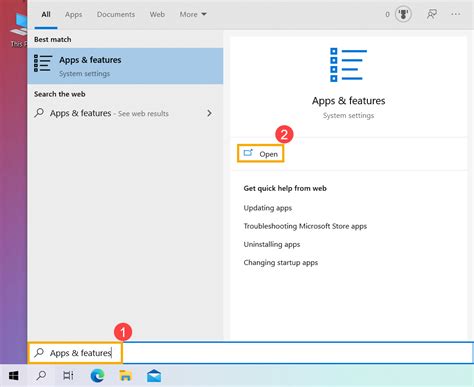The image size is (474, 387).
Task: Select the Web search tab
Action: [157, 14]
